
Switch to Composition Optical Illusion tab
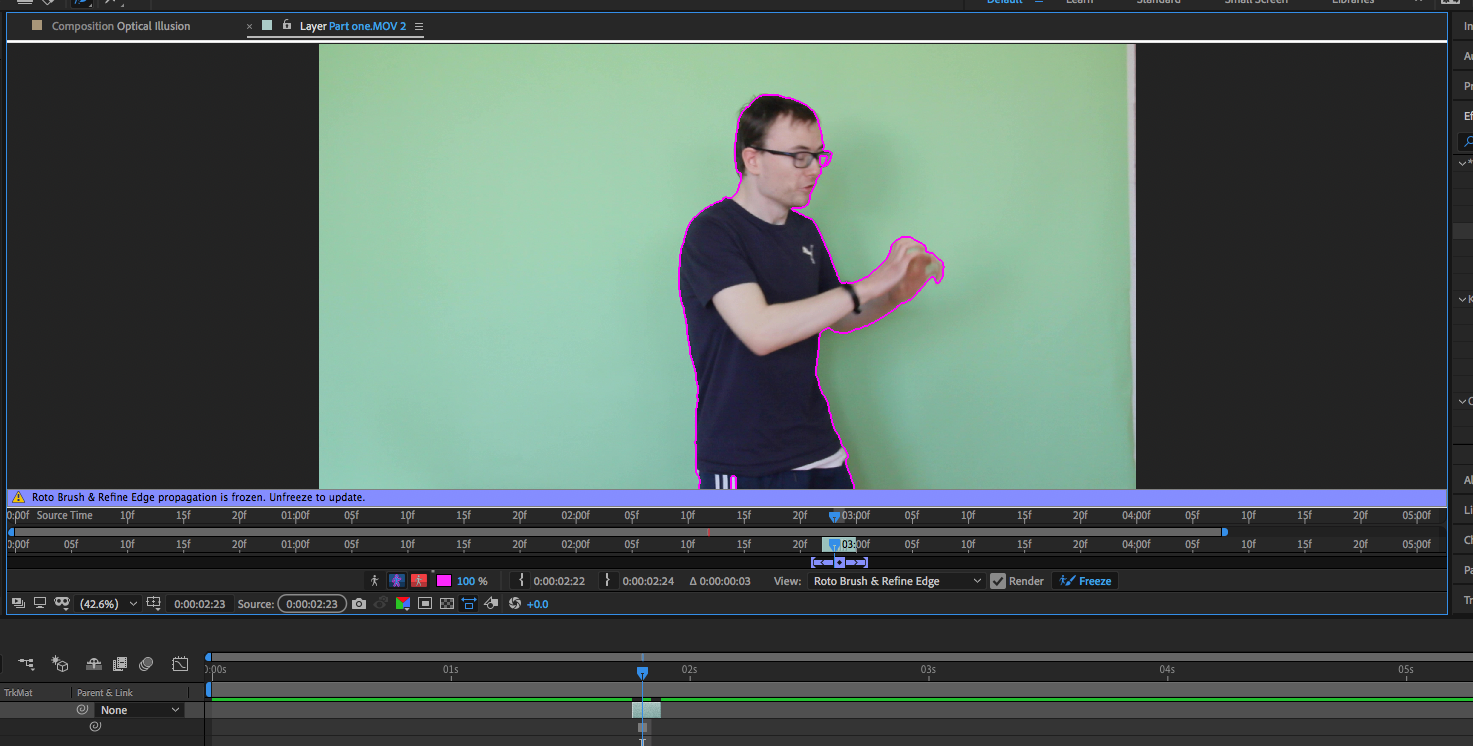click(x=120, y=26)
